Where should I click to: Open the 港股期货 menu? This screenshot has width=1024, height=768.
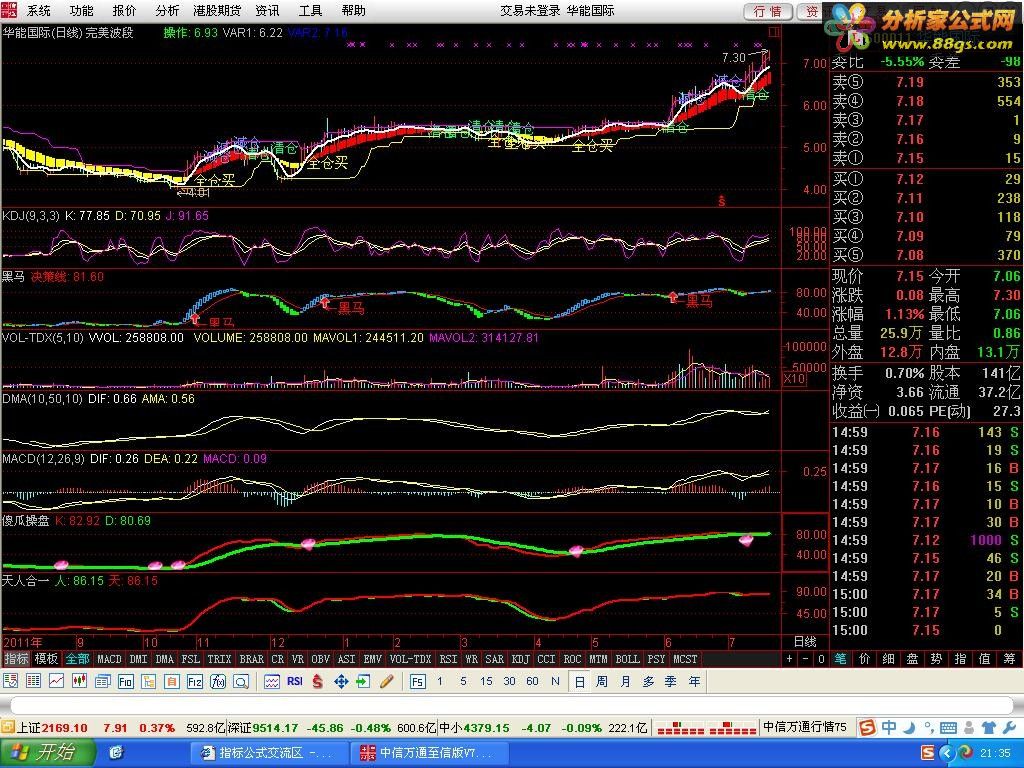point(217,10)
